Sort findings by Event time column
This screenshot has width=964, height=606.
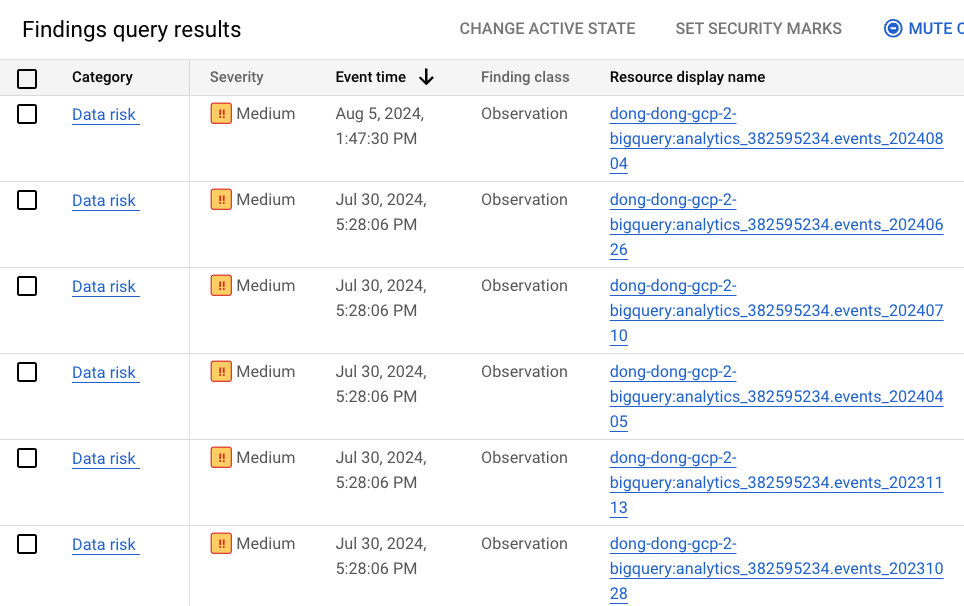tap(370, 77)
